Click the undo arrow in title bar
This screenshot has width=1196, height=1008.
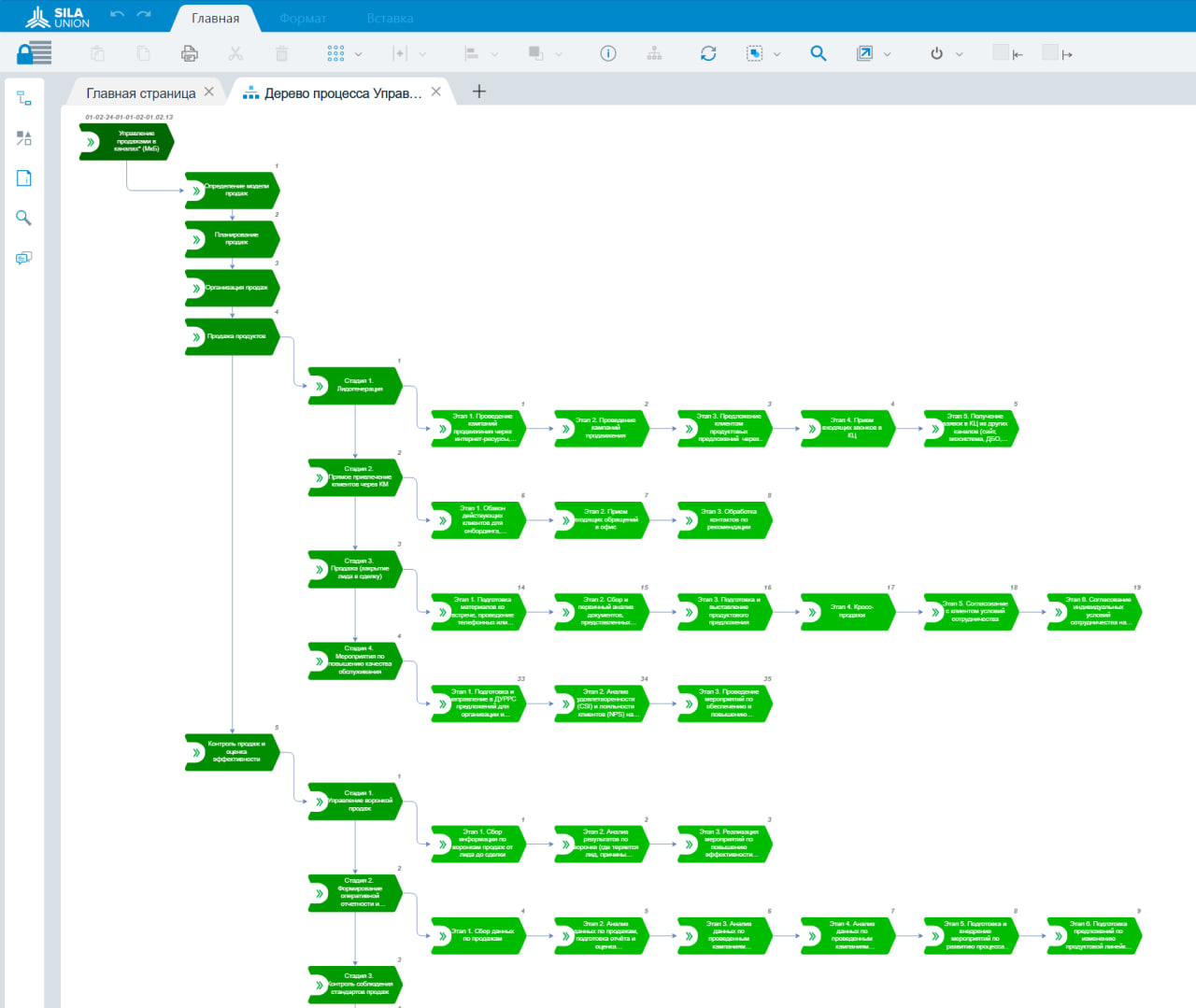pos(117,14)
